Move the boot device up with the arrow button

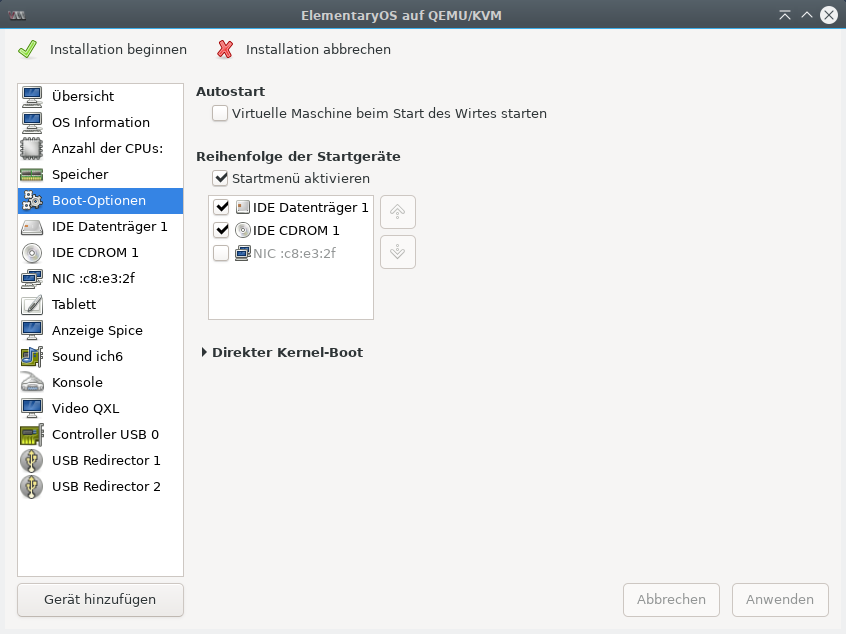pos(398,212)
